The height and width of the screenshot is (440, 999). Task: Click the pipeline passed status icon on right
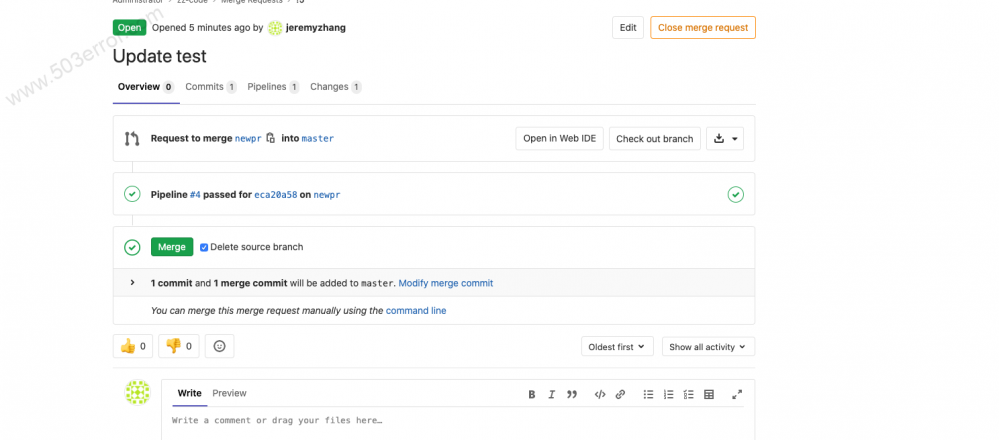[x=735, y=194]
